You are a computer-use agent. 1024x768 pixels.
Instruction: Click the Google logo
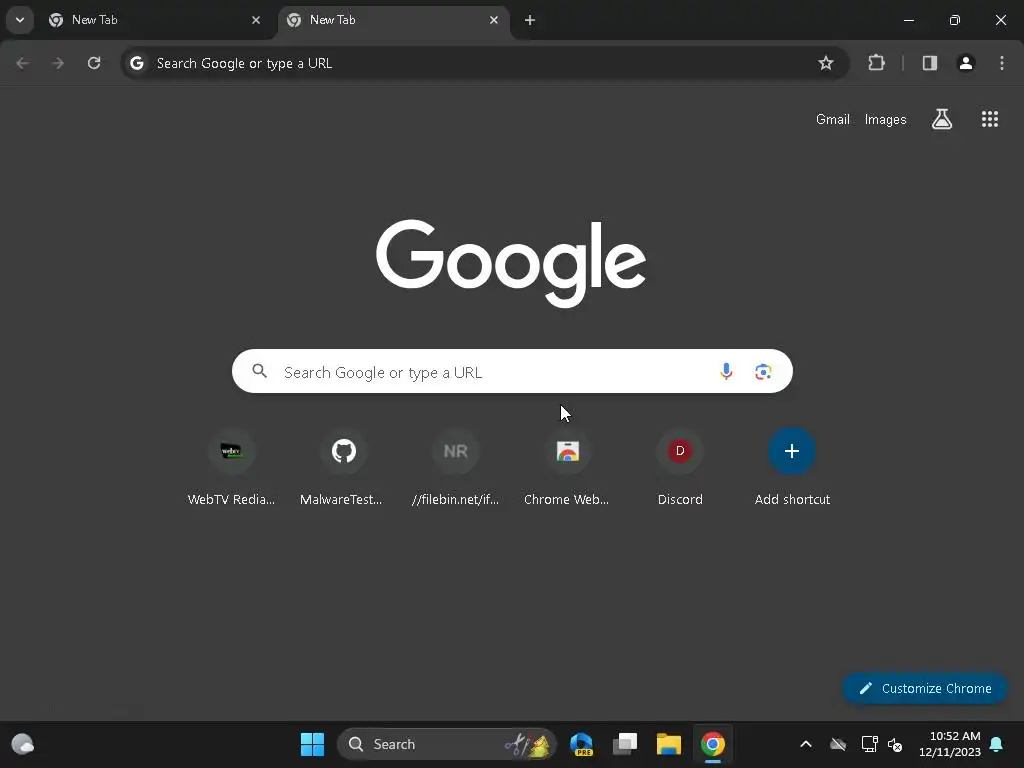pos(511,263)
